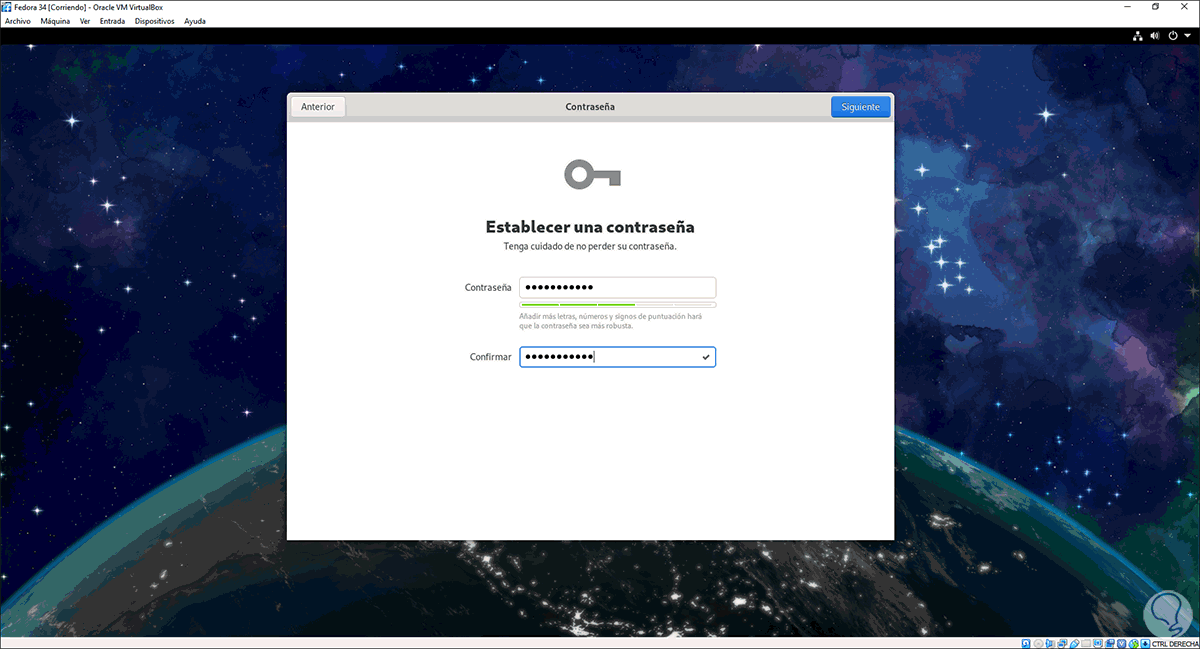Click the VirtualBox display settings icon
This screenshot has height=649, width=1200.
coord(1097,643)
